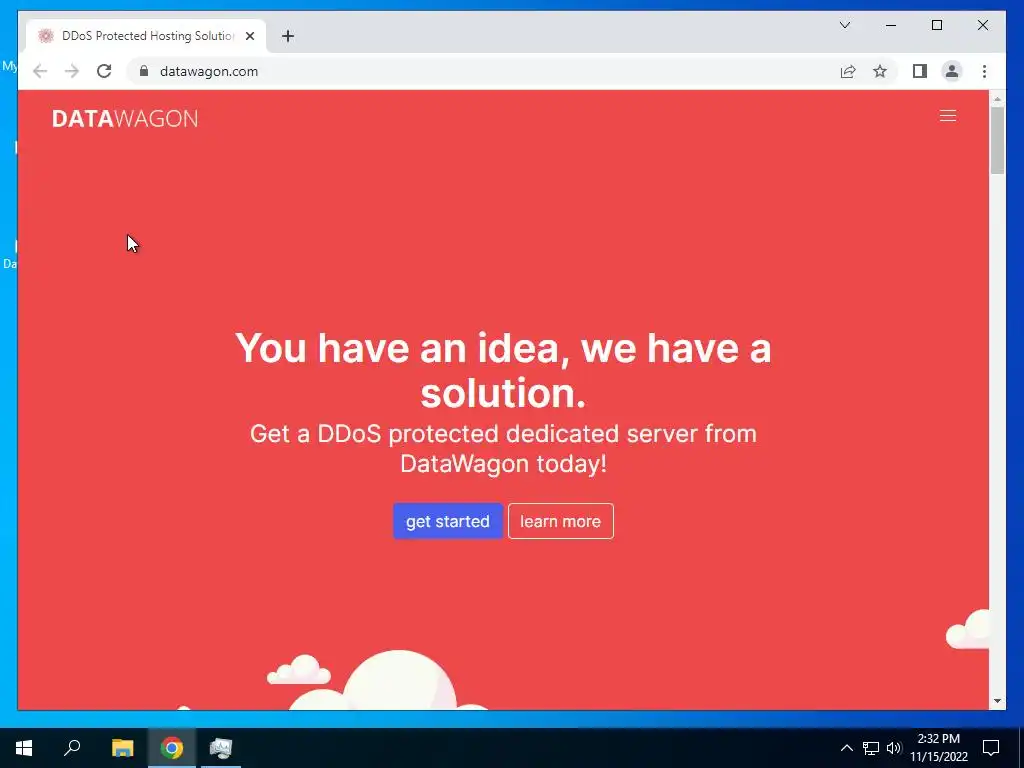The image size is (1024, 768).
Task: Maximize the Chrome window
Action: coord(936,25)
